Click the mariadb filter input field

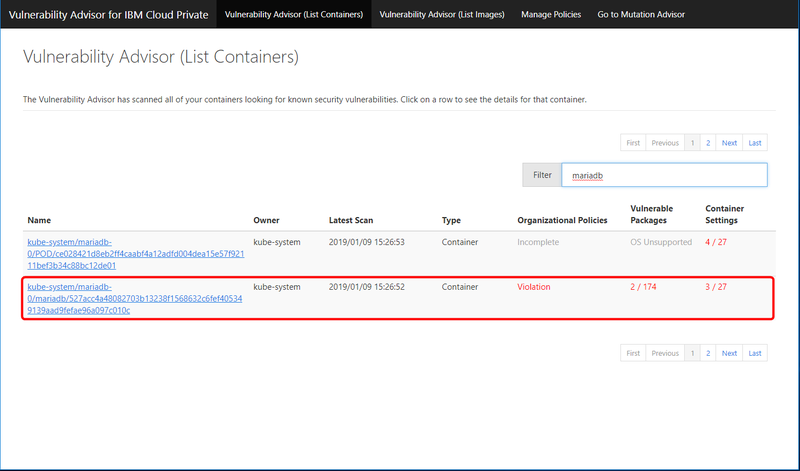(664, 175)
